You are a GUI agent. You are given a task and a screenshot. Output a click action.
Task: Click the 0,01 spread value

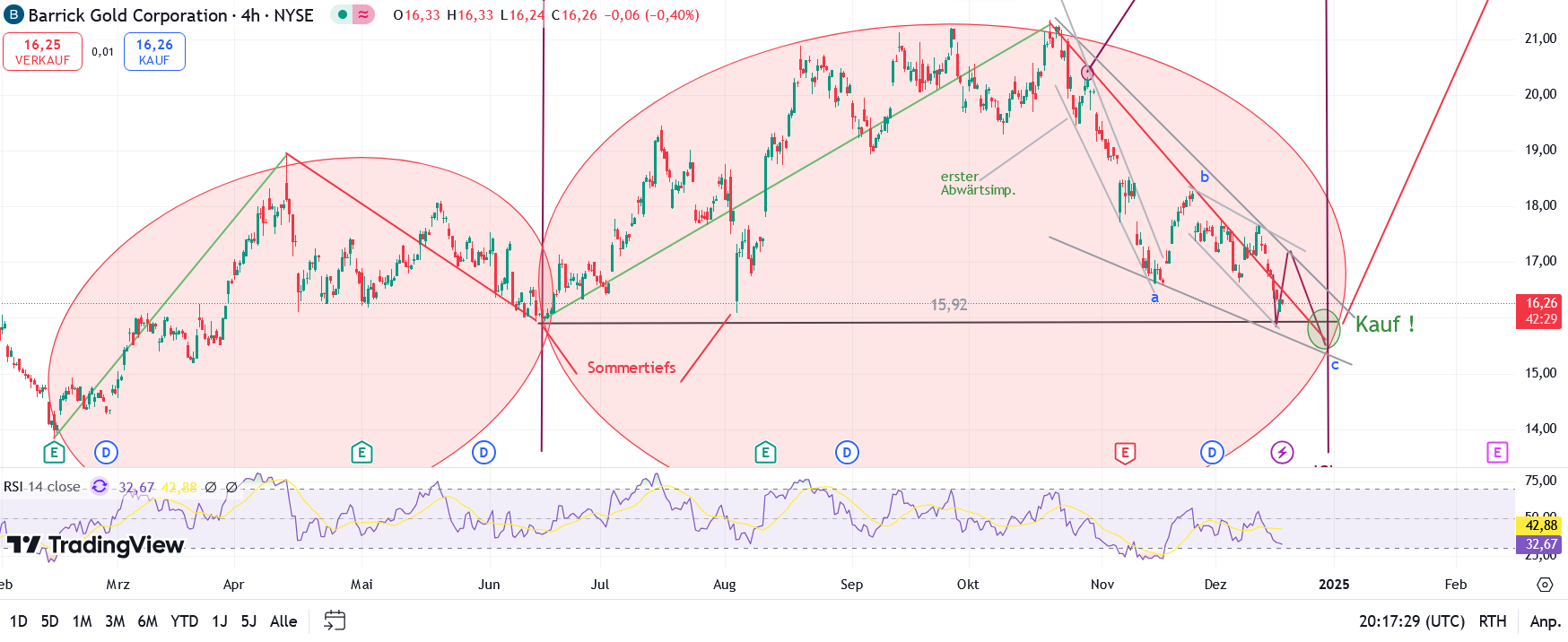[x=103, y=52]
